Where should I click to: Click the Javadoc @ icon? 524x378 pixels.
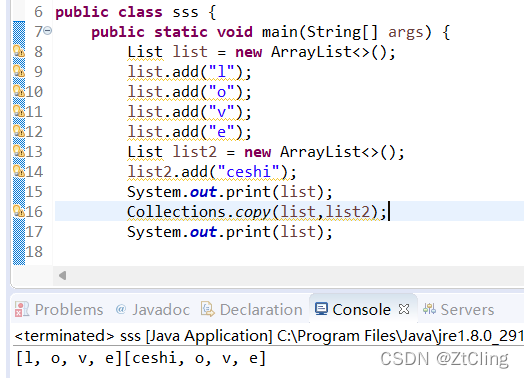click(121, 309)
